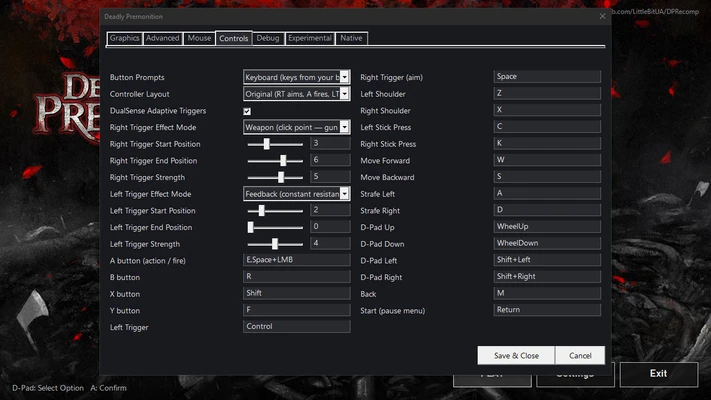
Task: Click the Back binding field
Action: point(547,293)
